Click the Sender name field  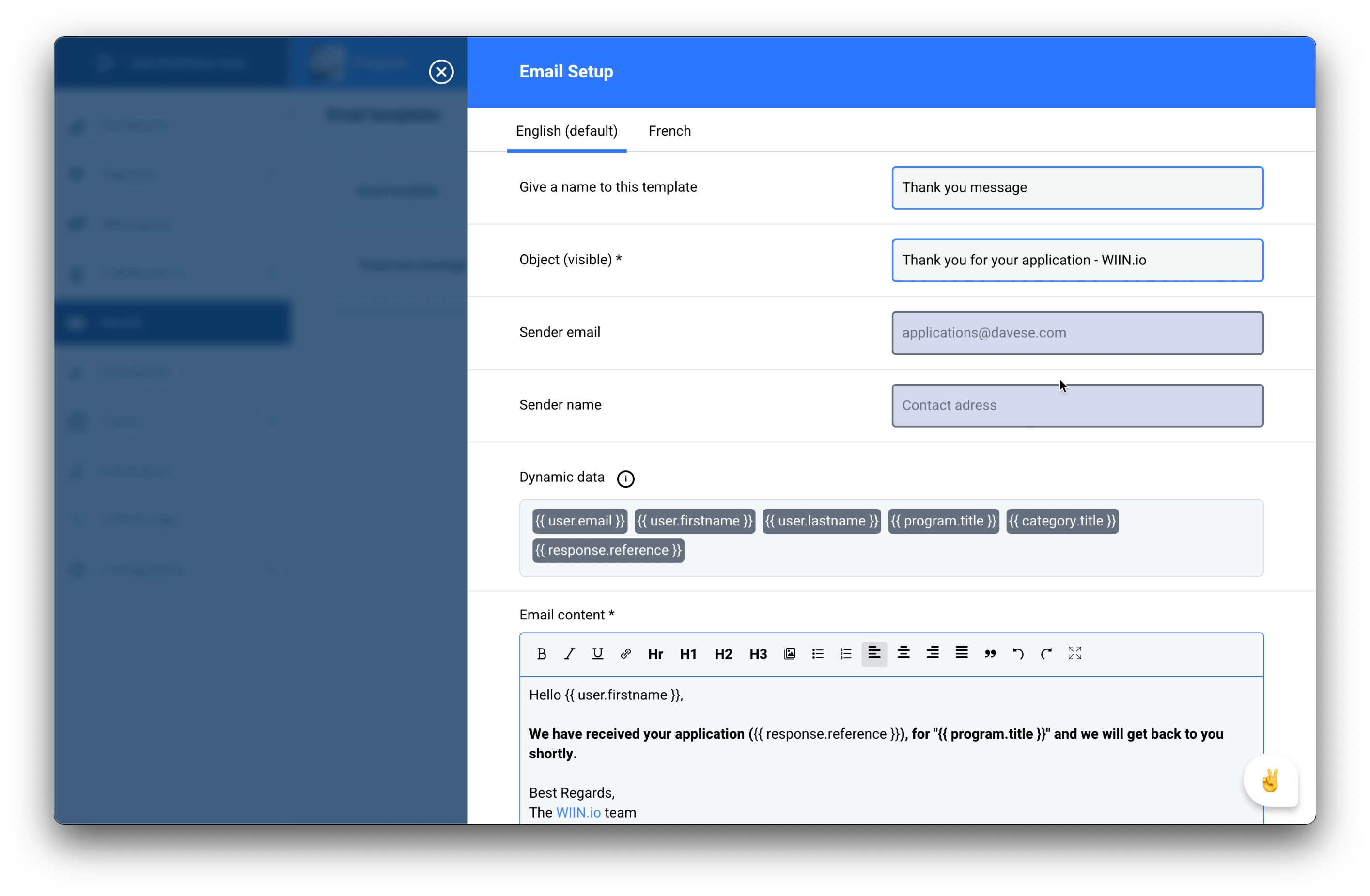(x=1077, y=405)
